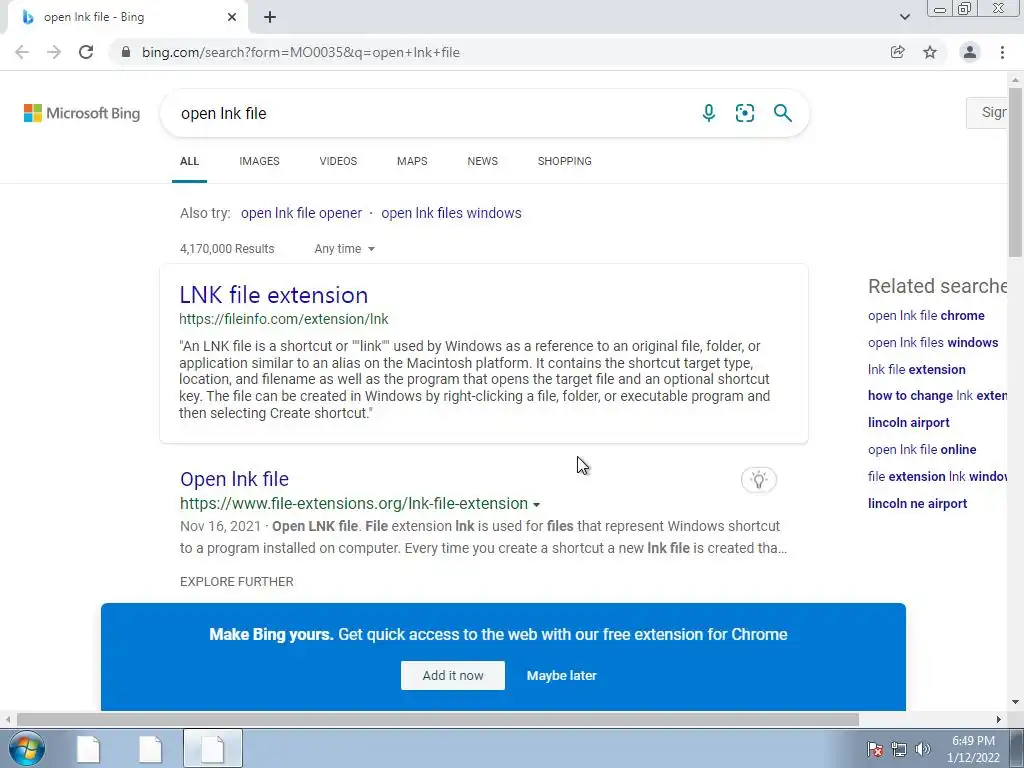Click Related searches 'open lnk files windows'
The height and width of the screenshot is (768, 1024).
point(933,342)
